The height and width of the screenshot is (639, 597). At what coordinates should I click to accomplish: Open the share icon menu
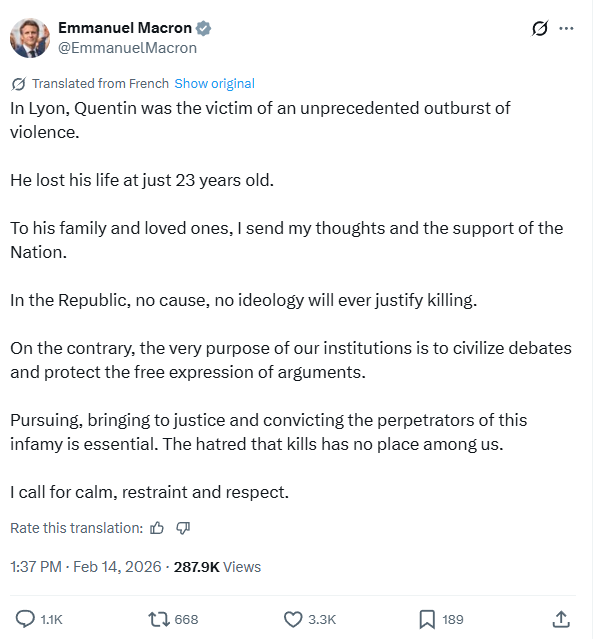(561, 619)
